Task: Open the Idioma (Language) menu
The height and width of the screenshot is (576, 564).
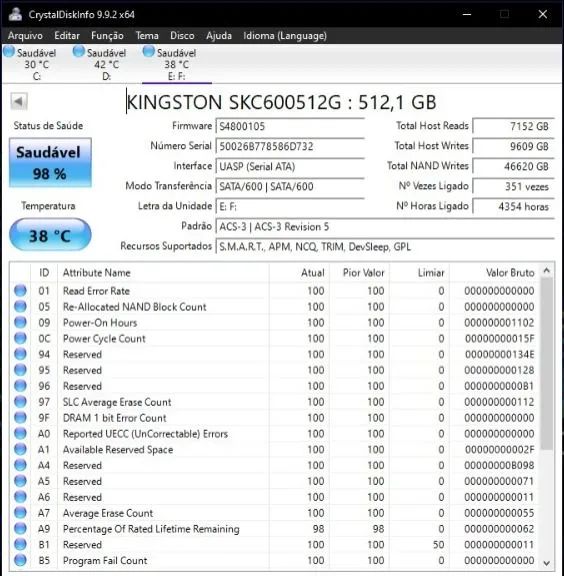Action: coord(285,36)
